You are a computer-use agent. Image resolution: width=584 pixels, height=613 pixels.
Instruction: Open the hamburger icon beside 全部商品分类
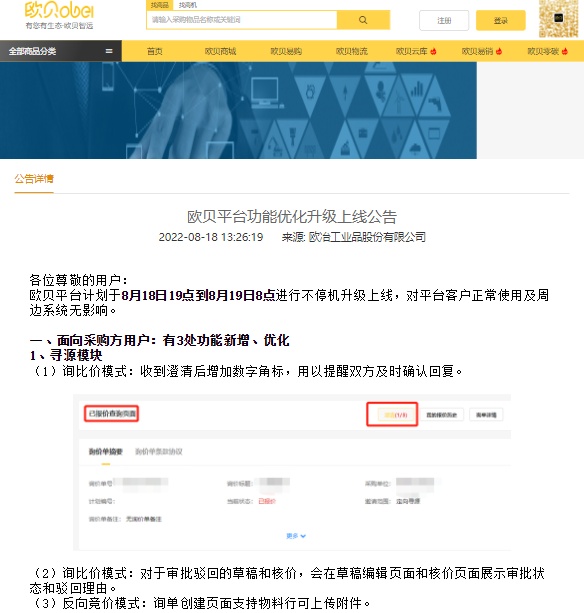109,51
